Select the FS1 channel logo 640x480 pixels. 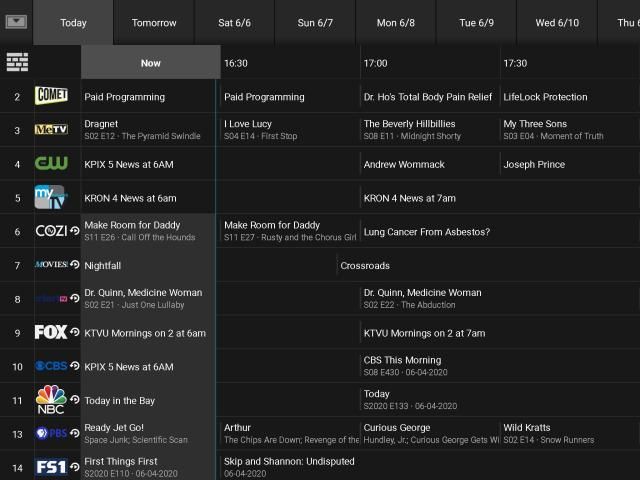(51, 467)
